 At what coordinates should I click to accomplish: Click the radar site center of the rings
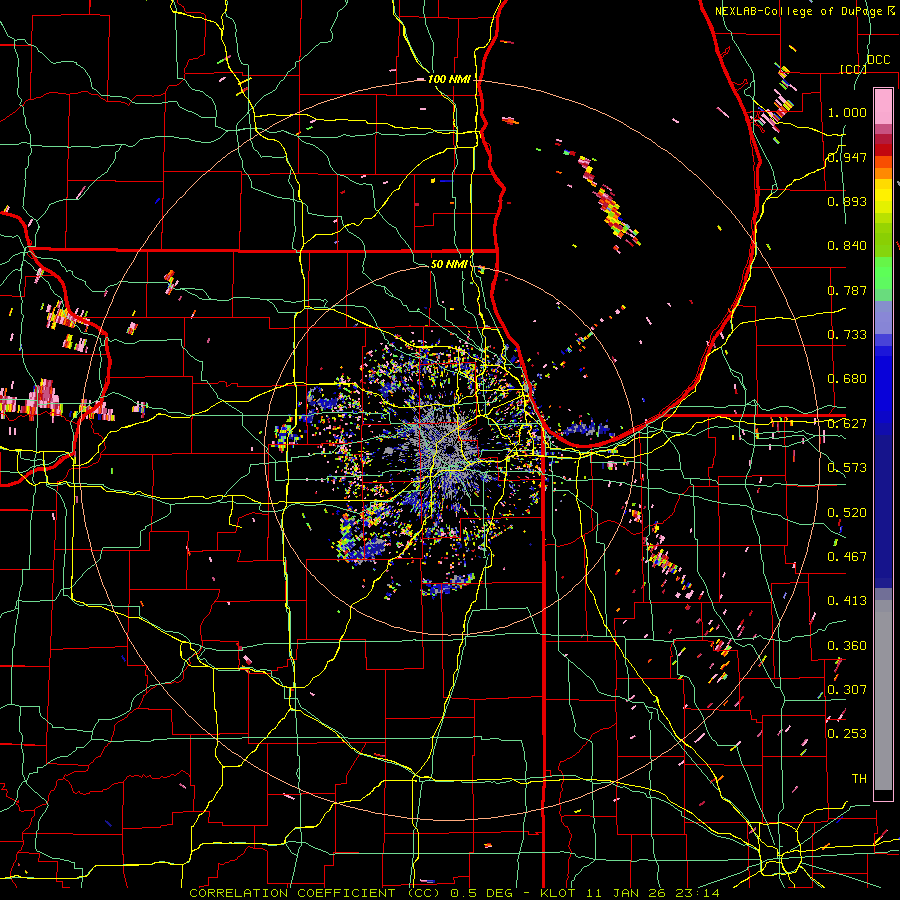tap(450, 449)
